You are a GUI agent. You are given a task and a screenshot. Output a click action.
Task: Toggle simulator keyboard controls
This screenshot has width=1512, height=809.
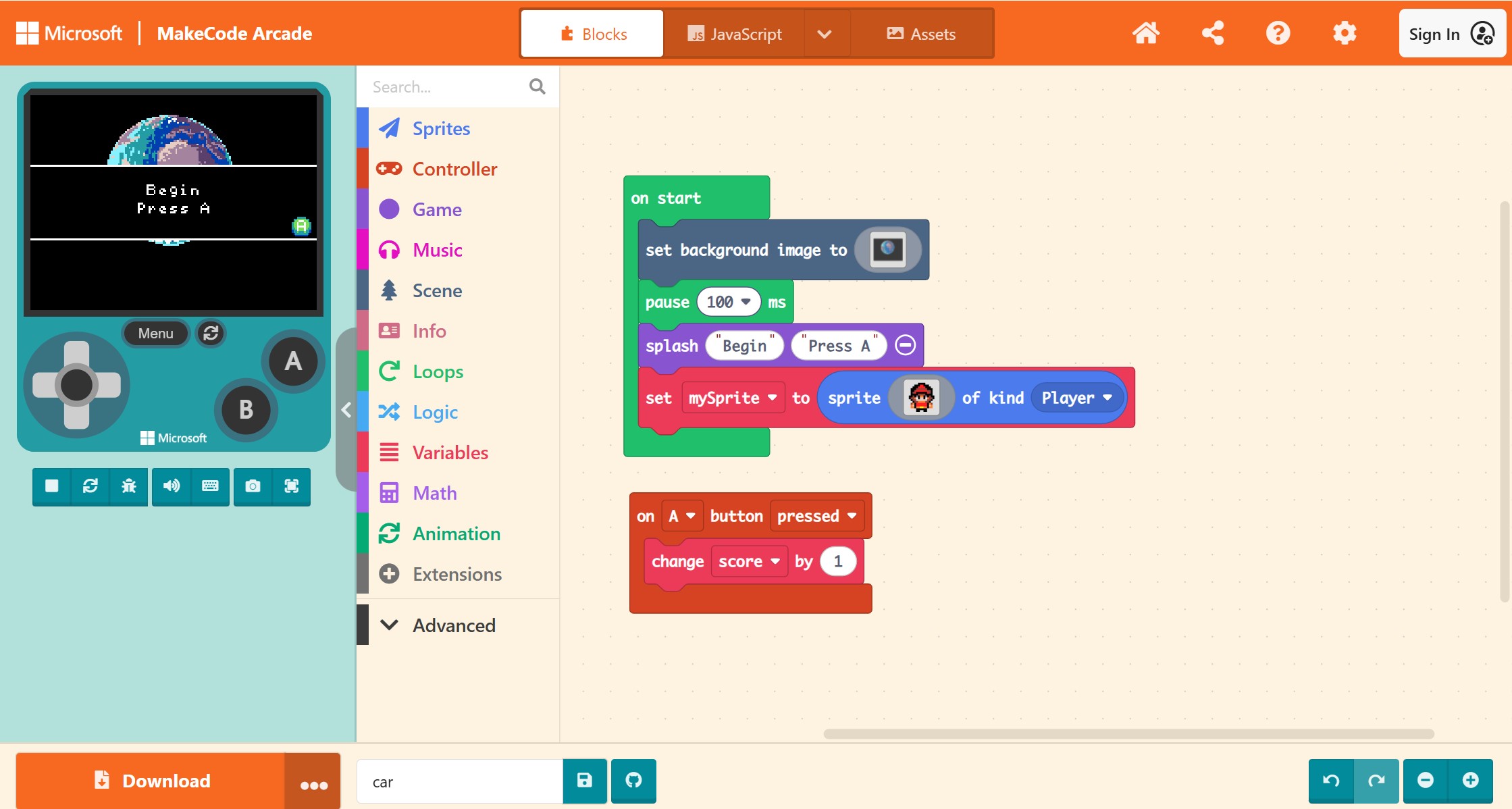click(x=210, y=486)
